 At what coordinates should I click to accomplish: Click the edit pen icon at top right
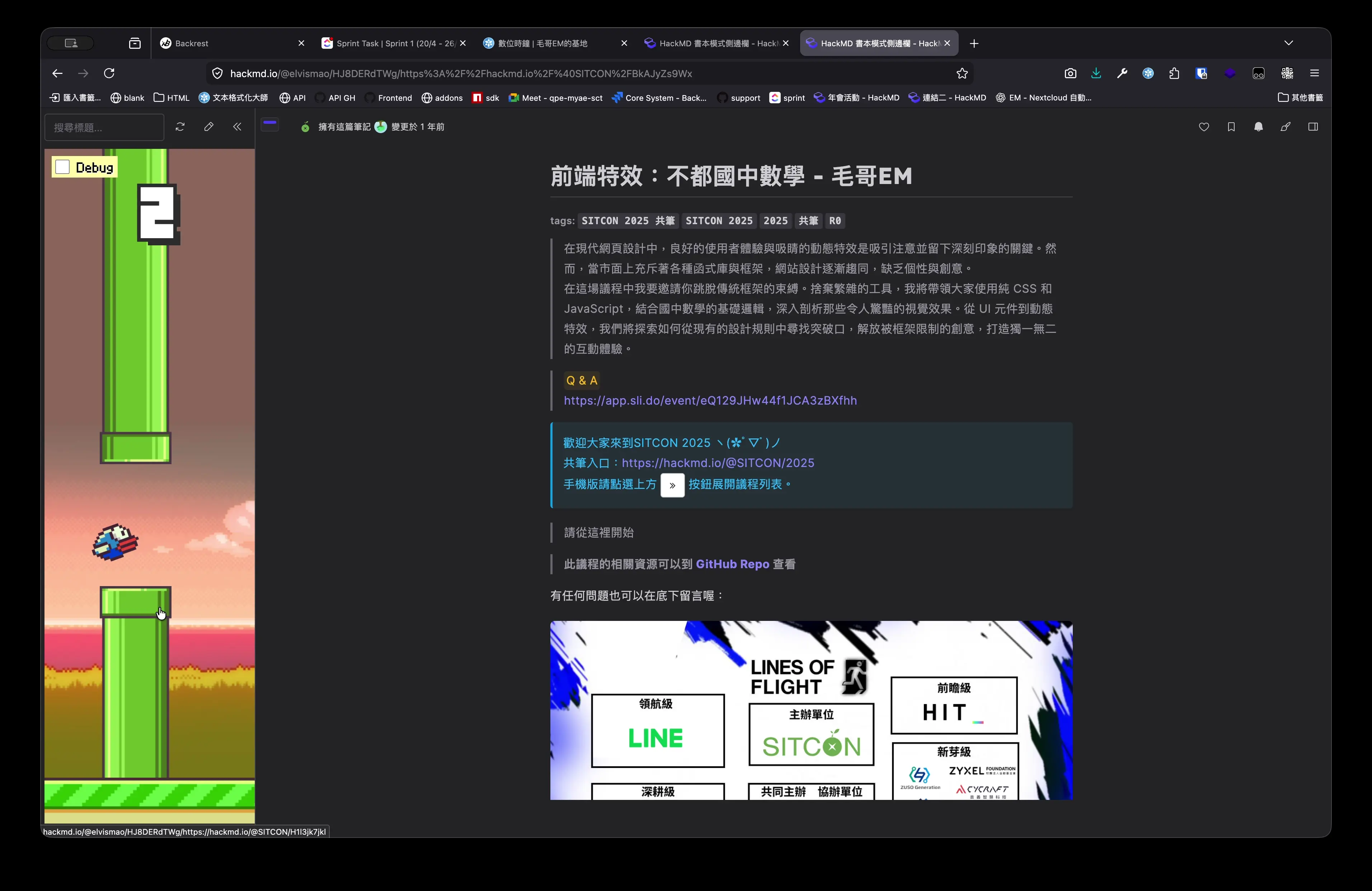pyautogui.click(x=1286, y=127)
